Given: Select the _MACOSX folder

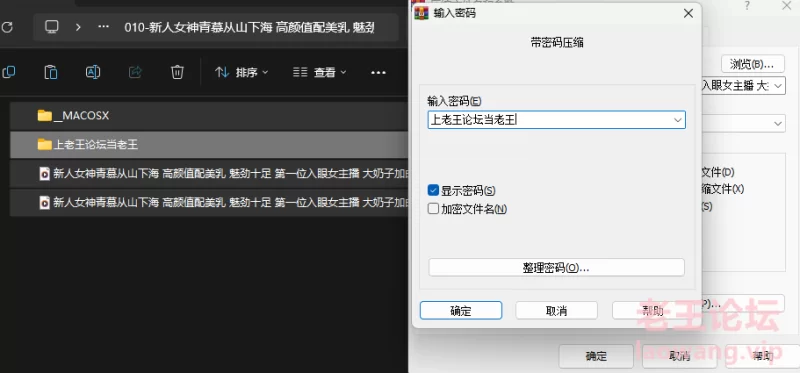Looking at the screenshot, I should coord(209,116).
